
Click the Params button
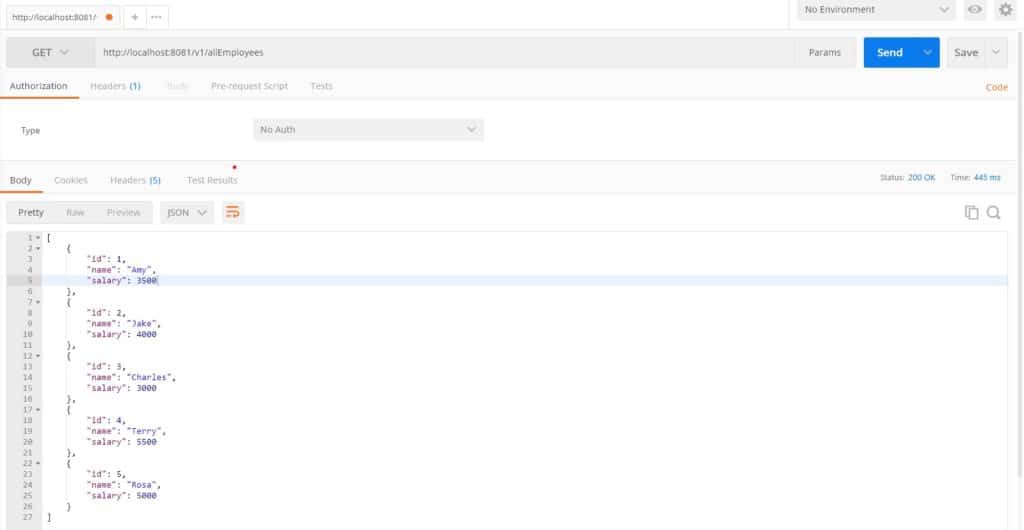pos(824,53)
